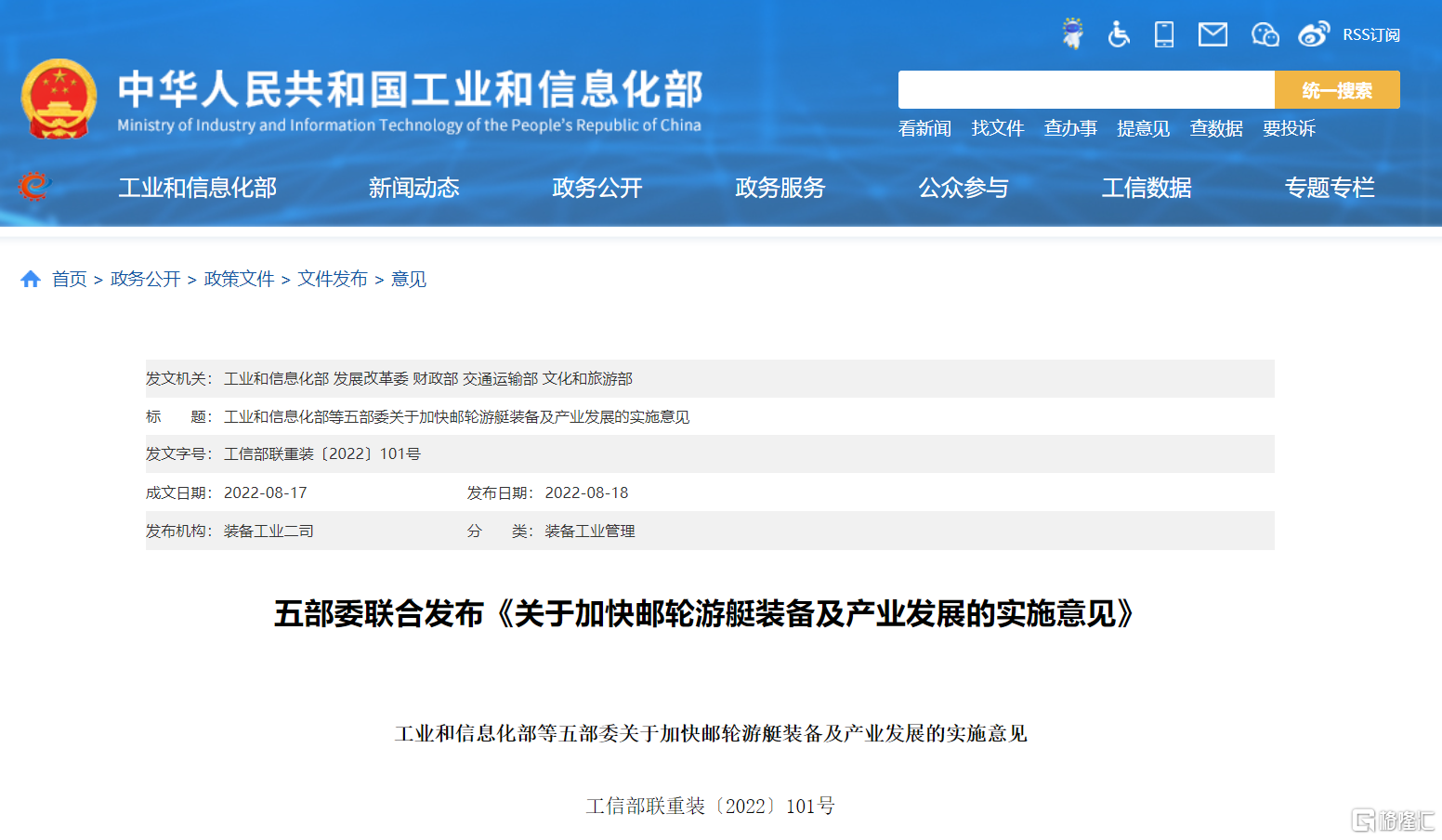Select the 专题专栏 navigation menu
This screenshot has height=840, width=1442.
(x=1330, y=188)
